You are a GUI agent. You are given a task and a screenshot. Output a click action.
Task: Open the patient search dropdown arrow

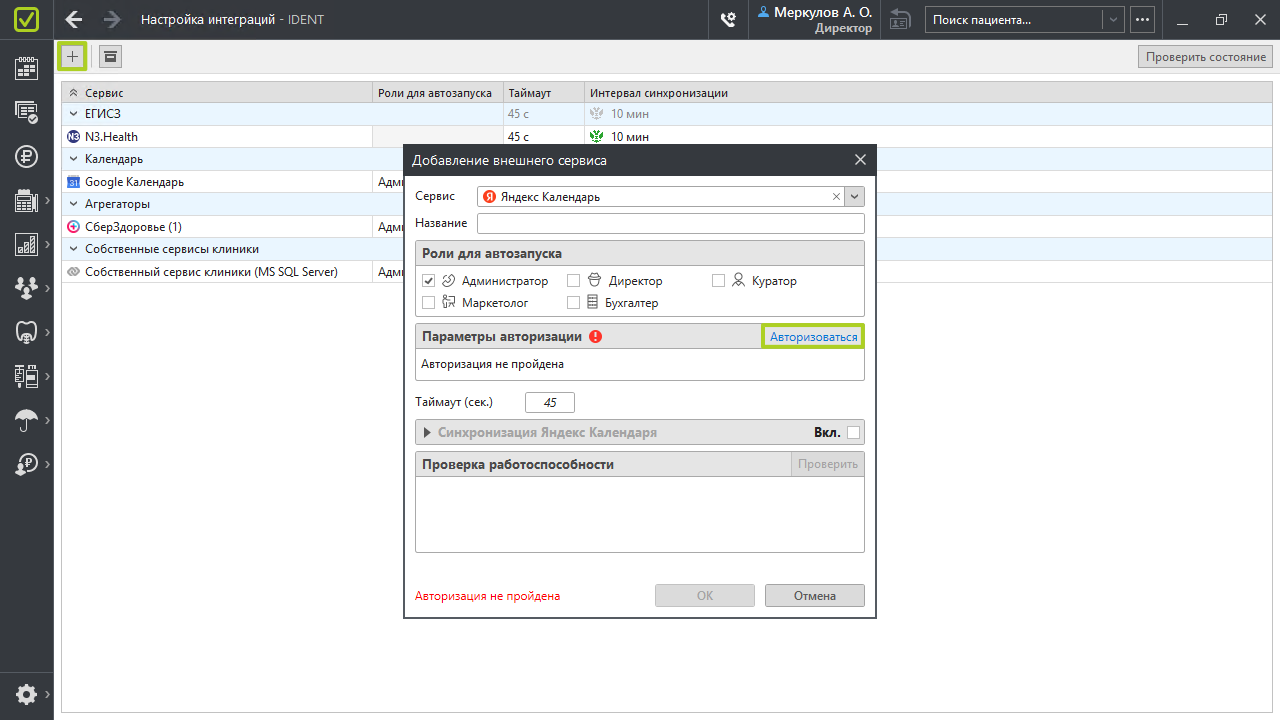tap(1113, 19)
